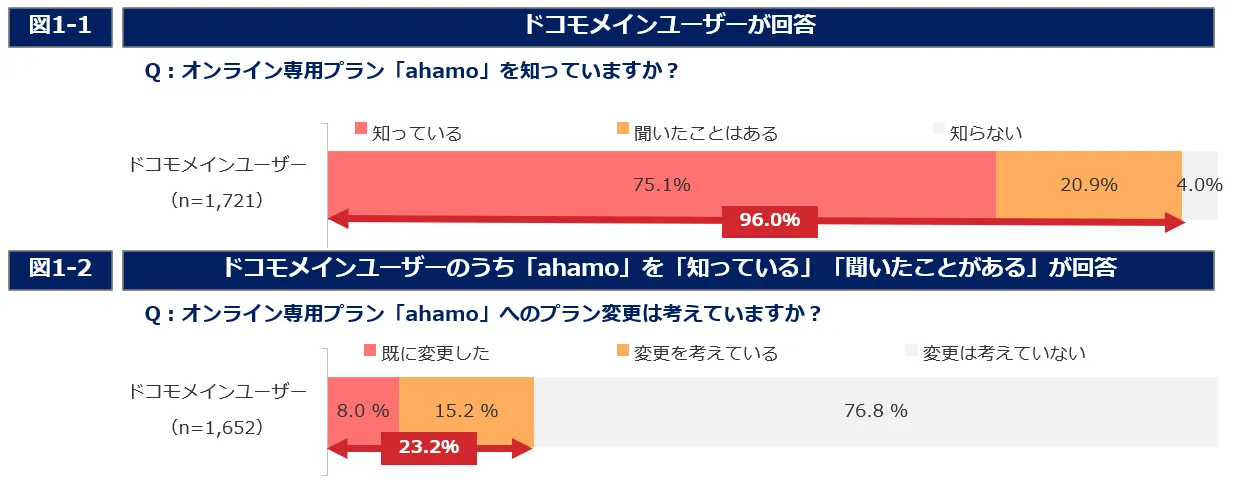Viewport: 1236px width, 485px height.
Task: Click the （n=1,652） sample size label
Action: (x=217, y=427)
